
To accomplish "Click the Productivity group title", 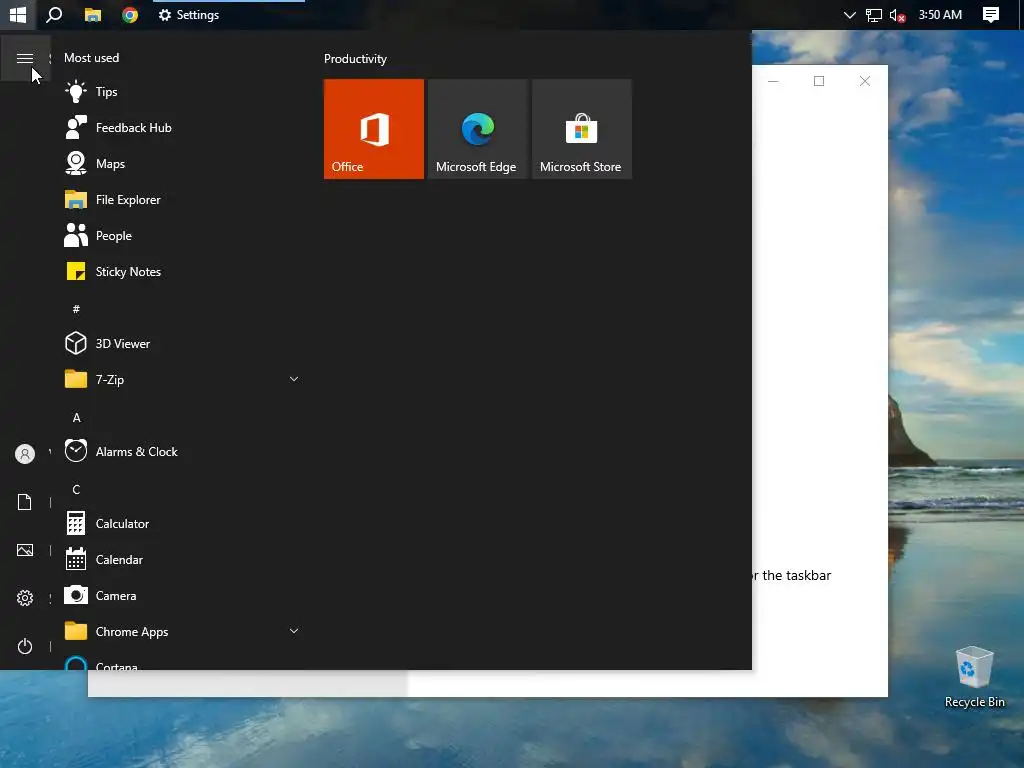I will point(355,59).
